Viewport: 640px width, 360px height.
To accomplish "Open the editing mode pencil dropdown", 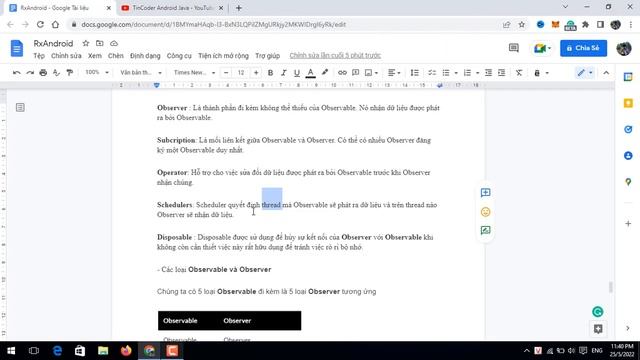I will (x=584, y=73).
